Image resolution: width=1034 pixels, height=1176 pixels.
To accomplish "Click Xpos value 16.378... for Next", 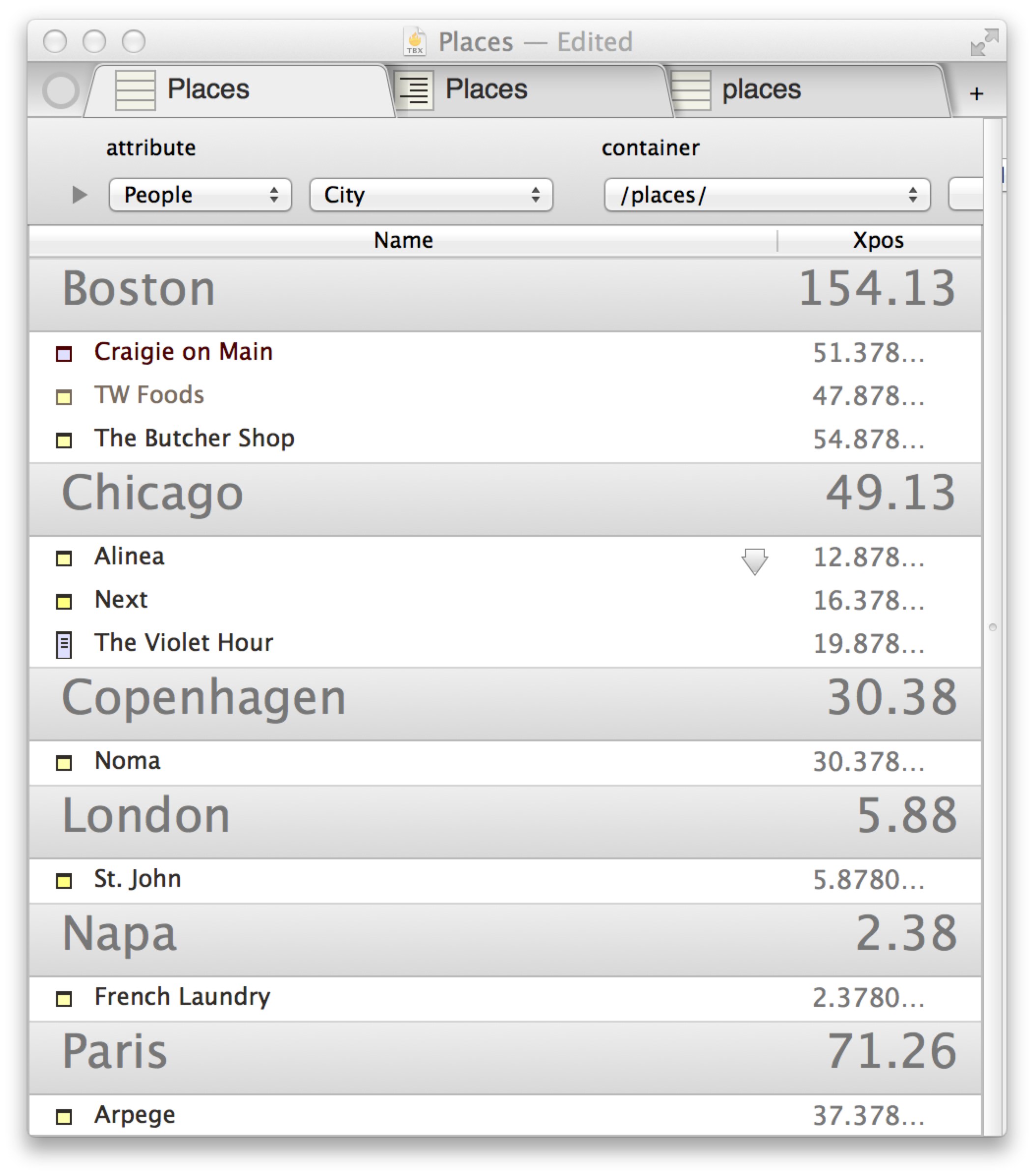I will pos(868,601).
